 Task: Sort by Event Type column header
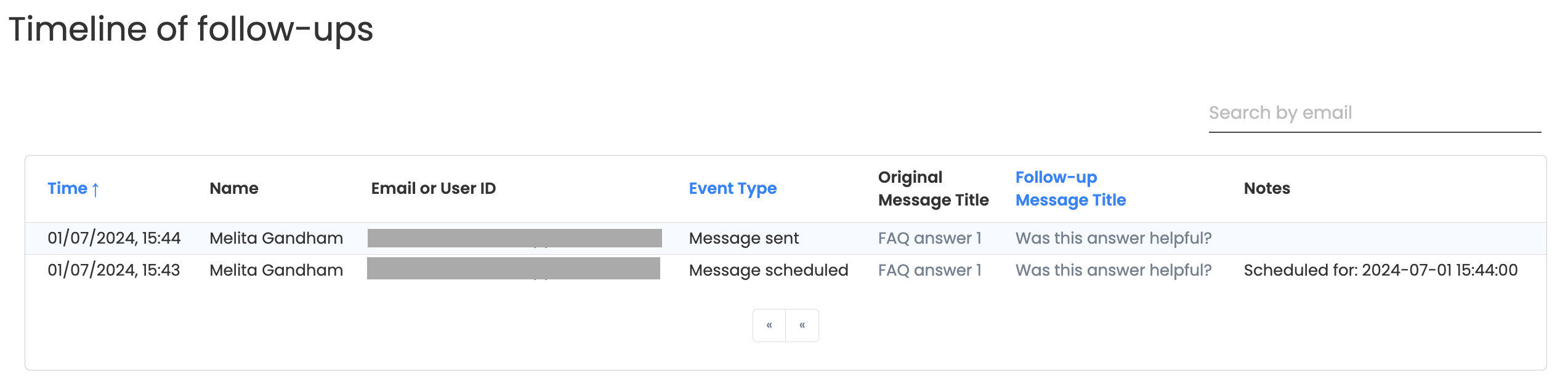tap(732, 188)
